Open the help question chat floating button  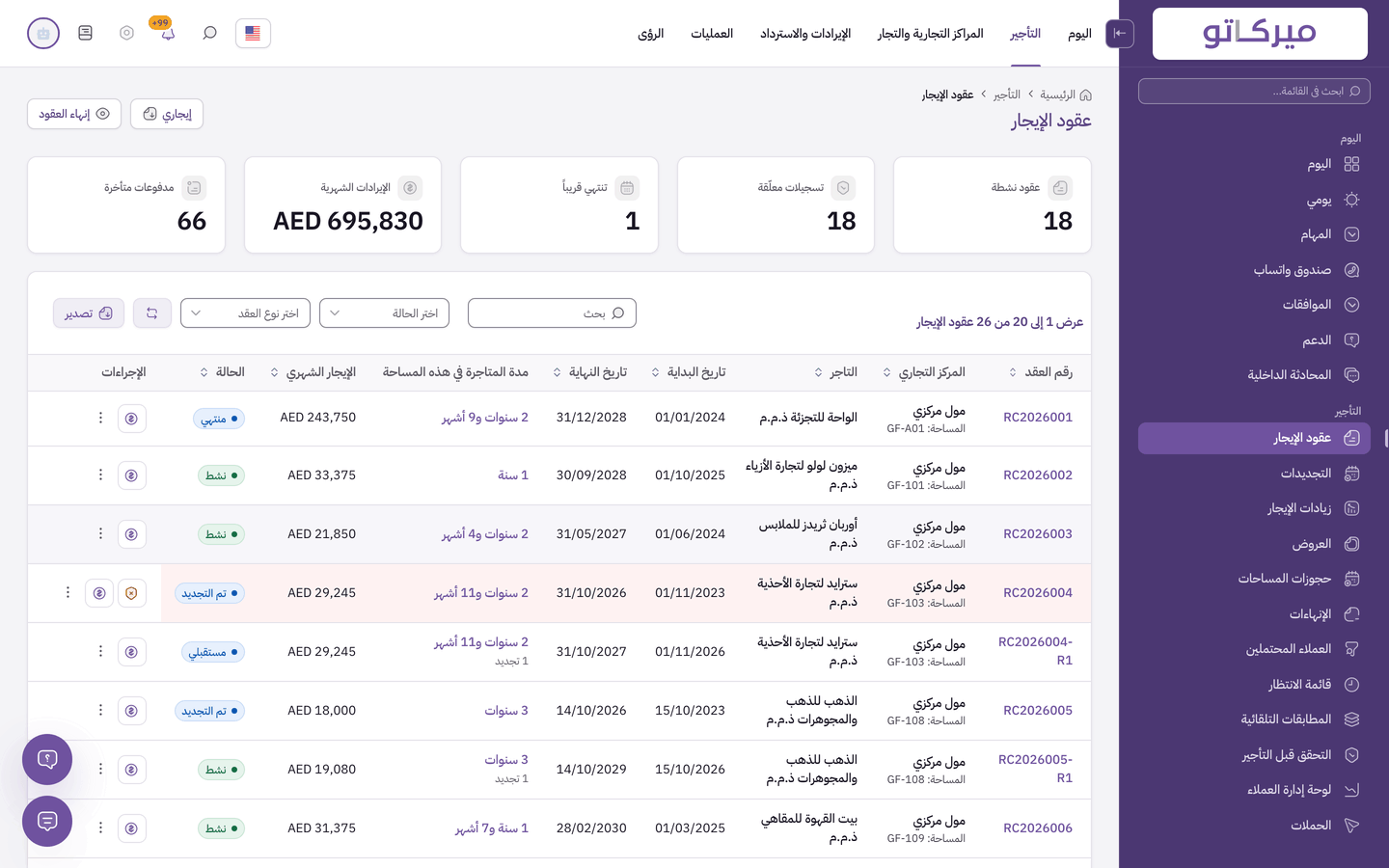tap(47, 759)
